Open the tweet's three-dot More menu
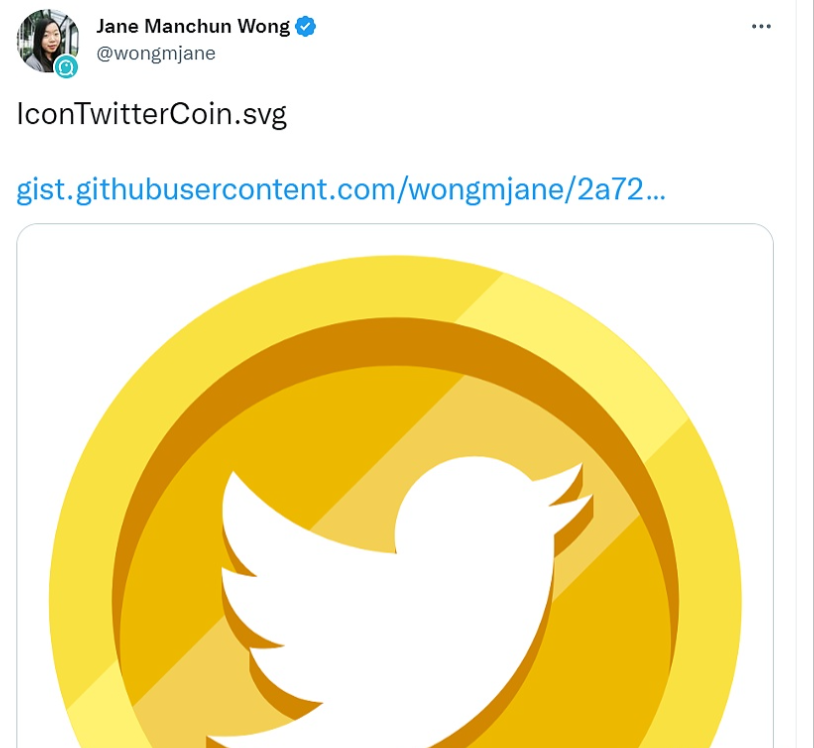Screen dimensions: 814x748 pos(761,27)
